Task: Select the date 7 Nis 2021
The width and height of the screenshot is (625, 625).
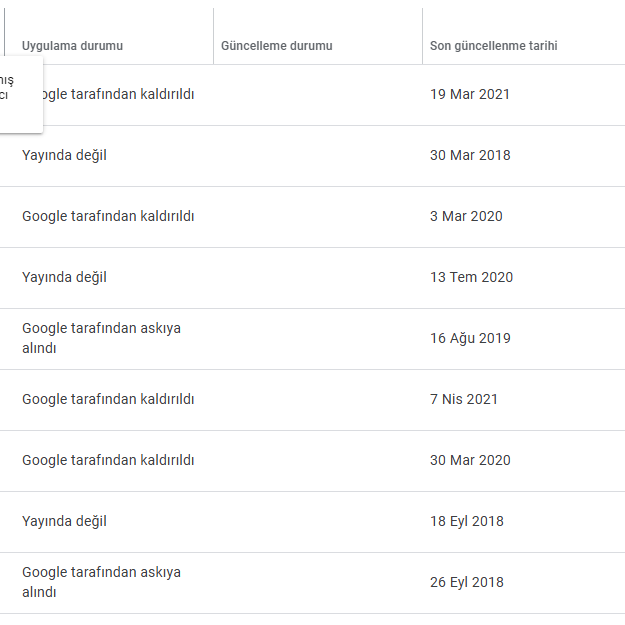Action: click(464, 399)
